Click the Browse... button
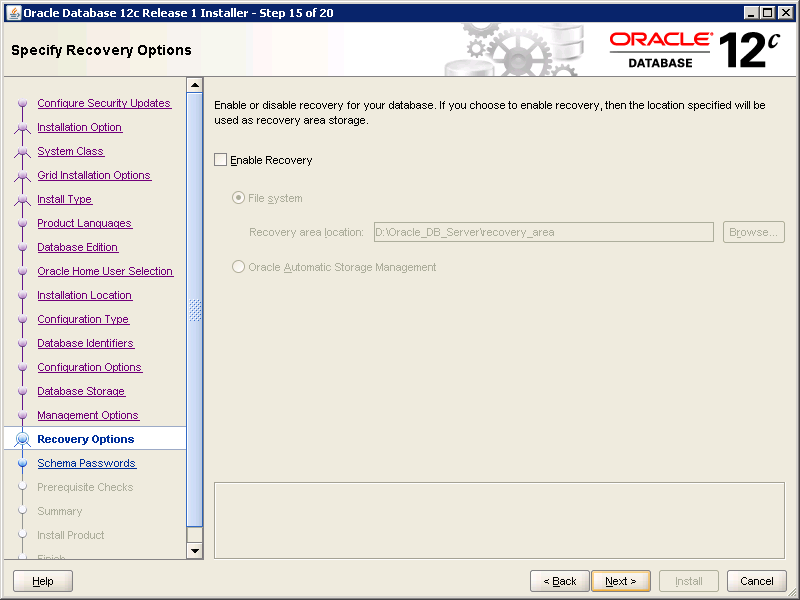This screenshot has height=600, width=800. (x=754, y=232)
